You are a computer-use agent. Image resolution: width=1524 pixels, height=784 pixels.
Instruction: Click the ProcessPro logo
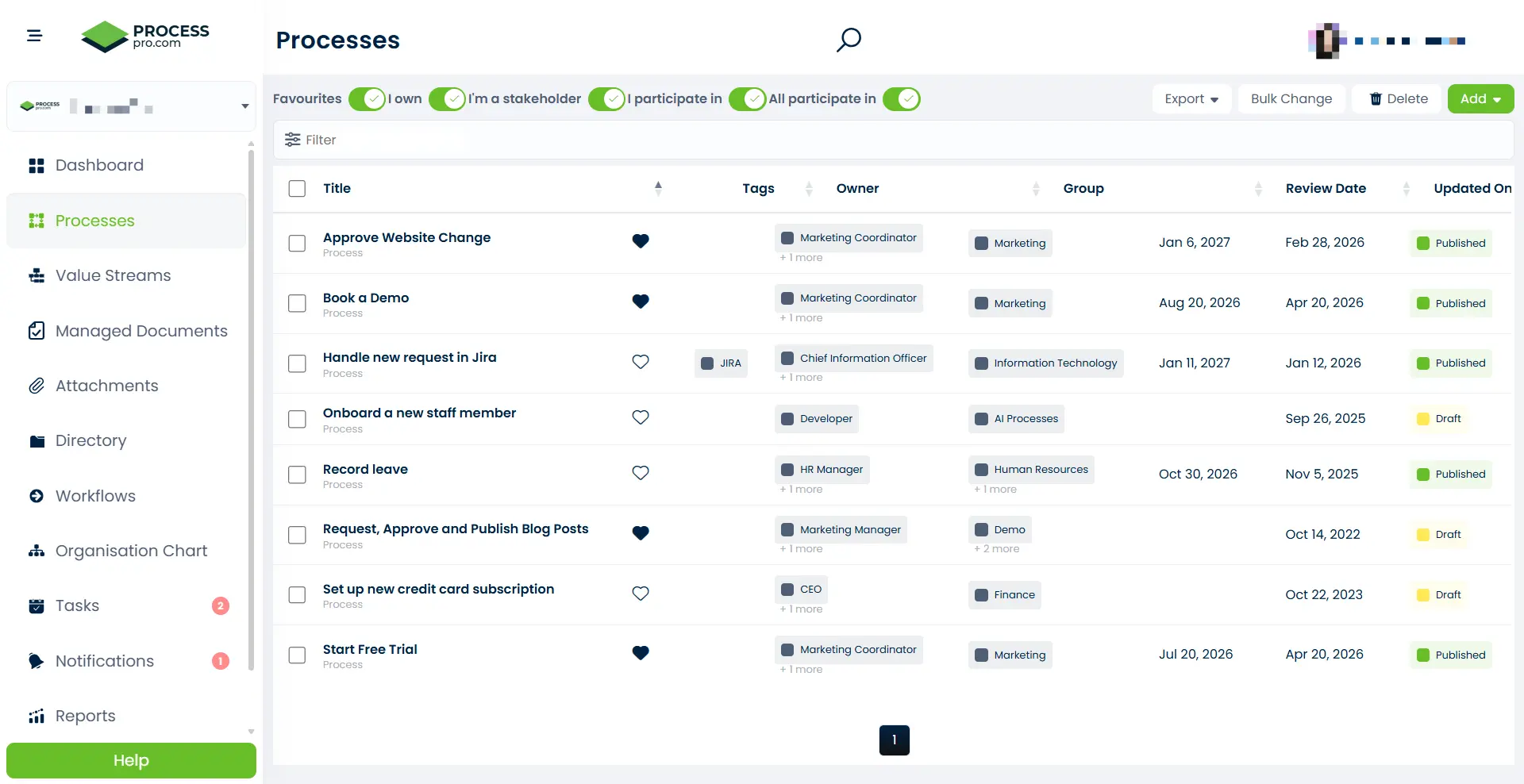(145, 37)
